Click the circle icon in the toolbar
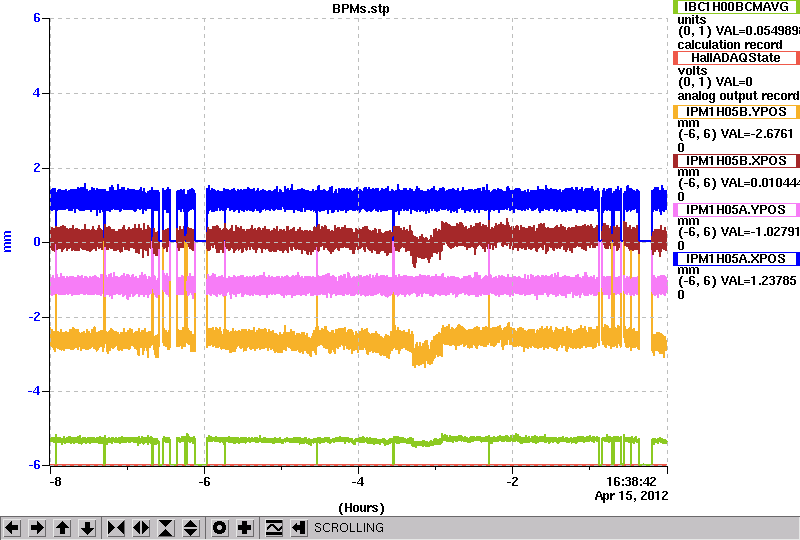 tap(220, 528)
